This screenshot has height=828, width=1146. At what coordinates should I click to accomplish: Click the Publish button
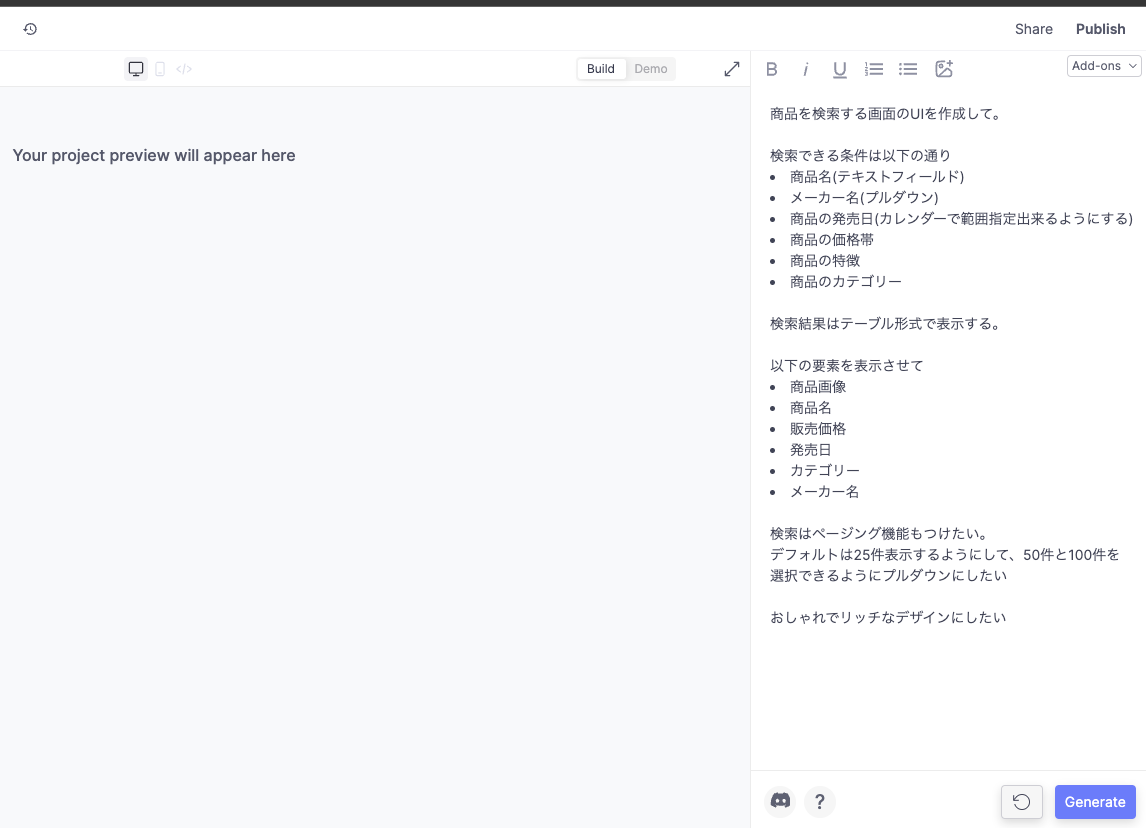pyautogui.click(x=1101, y=29)
